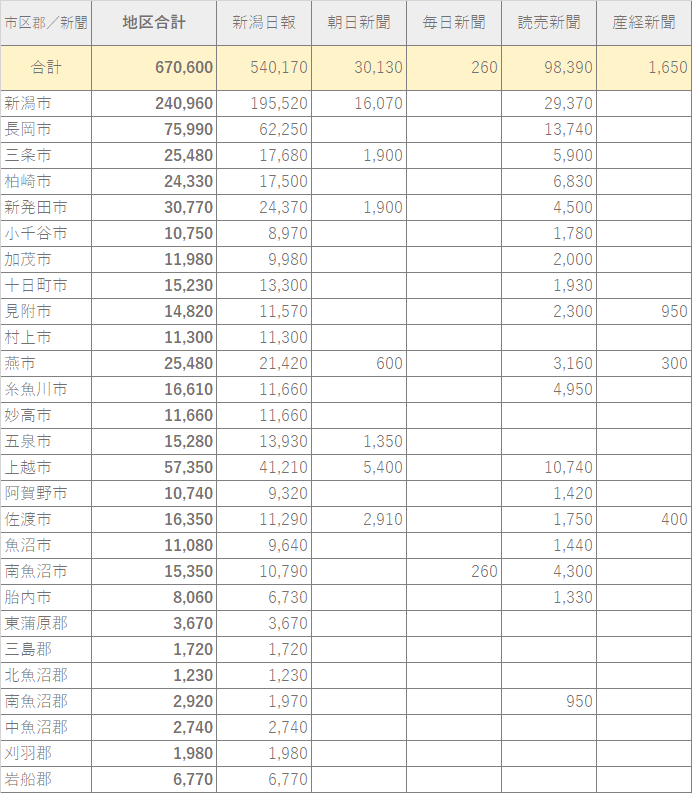This screenshot has height=793, width=692.
Task: Click the value 29,370
Action: 568,103
